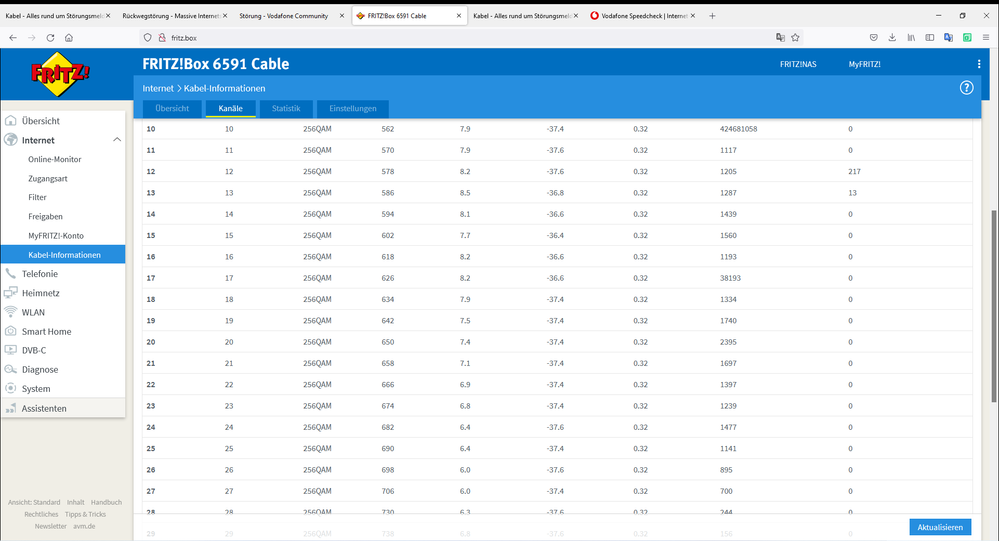Viewport: 999px width, 541px height.
Task: Click Internet in the breadcrumb
Action: pos(158,88)
